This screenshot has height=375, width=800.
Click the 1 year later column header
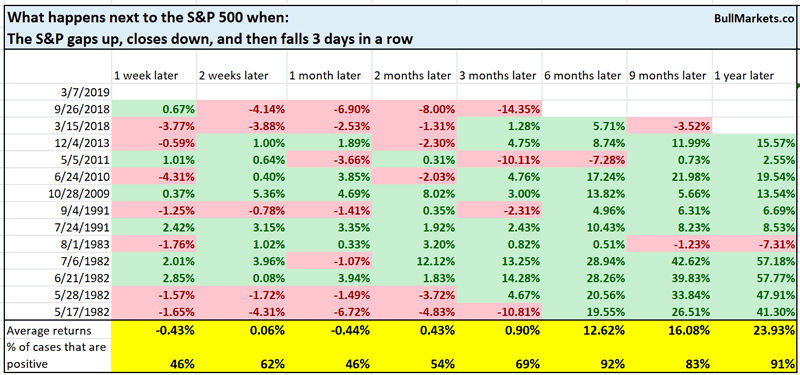752,76
